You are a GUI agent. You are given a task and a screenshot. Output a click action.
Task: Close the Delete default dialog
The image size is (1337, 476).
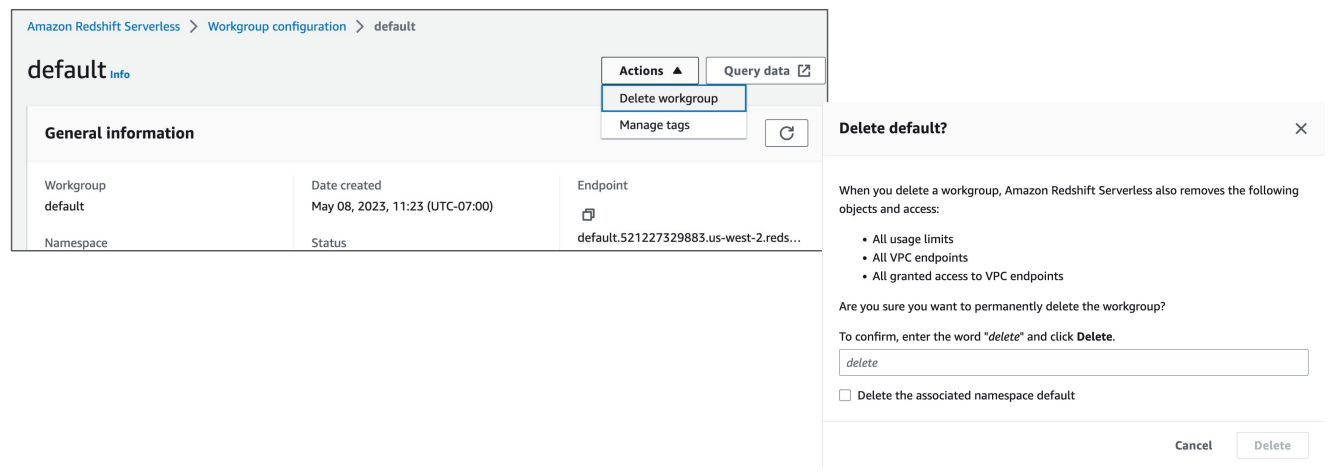(1300, 129)
